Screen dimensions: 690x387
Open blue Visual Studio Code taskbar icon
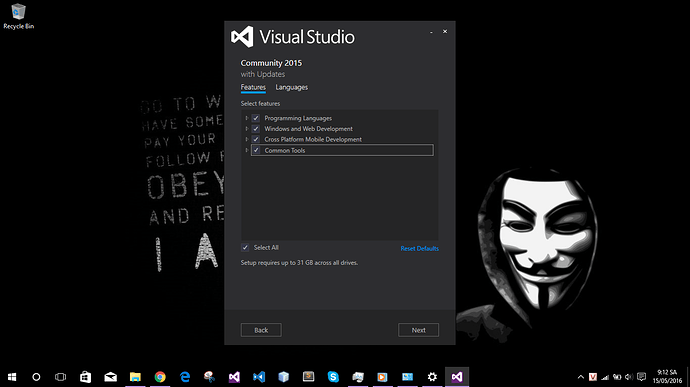coord(259,377)
